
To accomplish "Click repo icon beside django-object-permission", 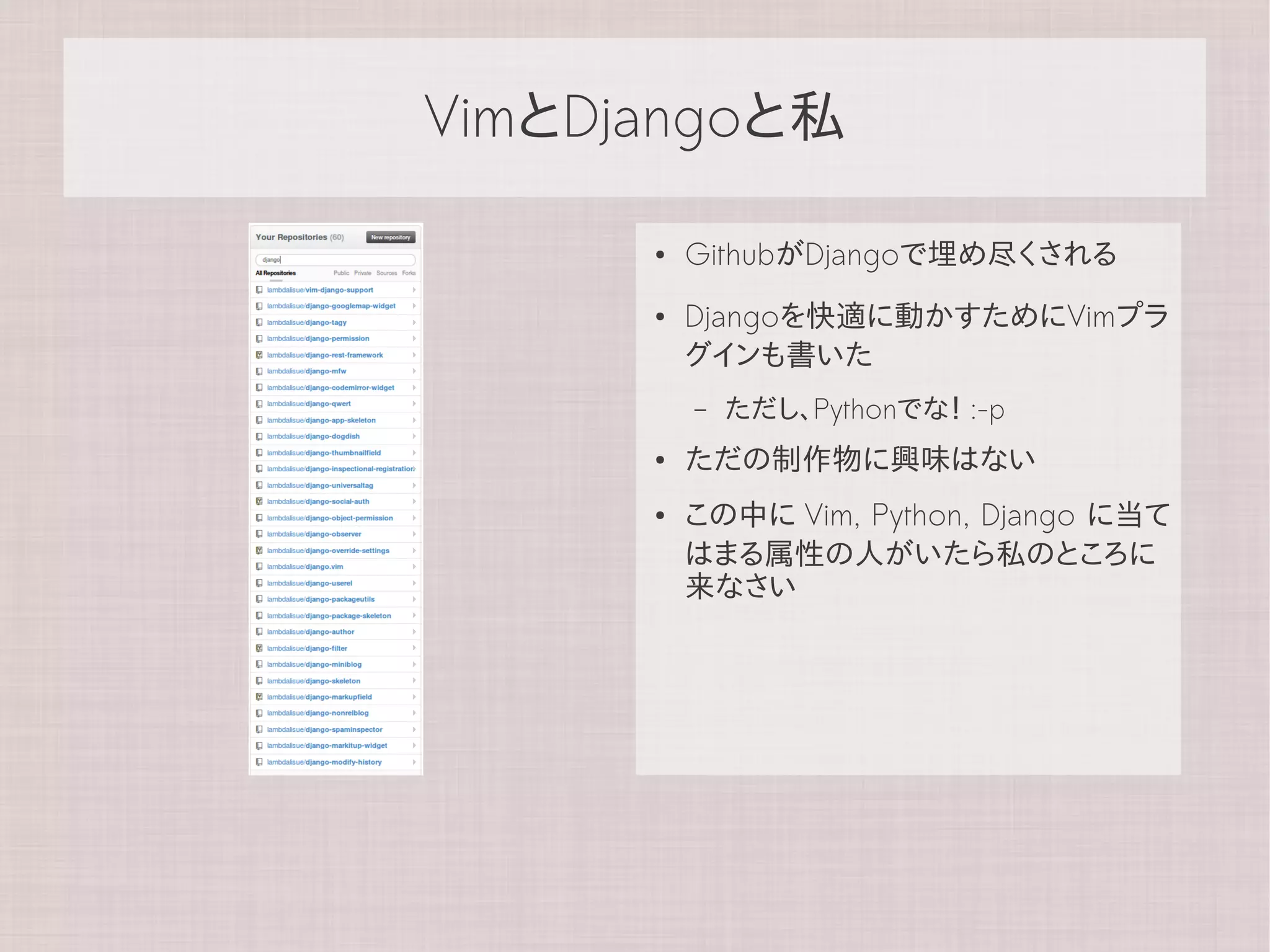I will 259,518.
